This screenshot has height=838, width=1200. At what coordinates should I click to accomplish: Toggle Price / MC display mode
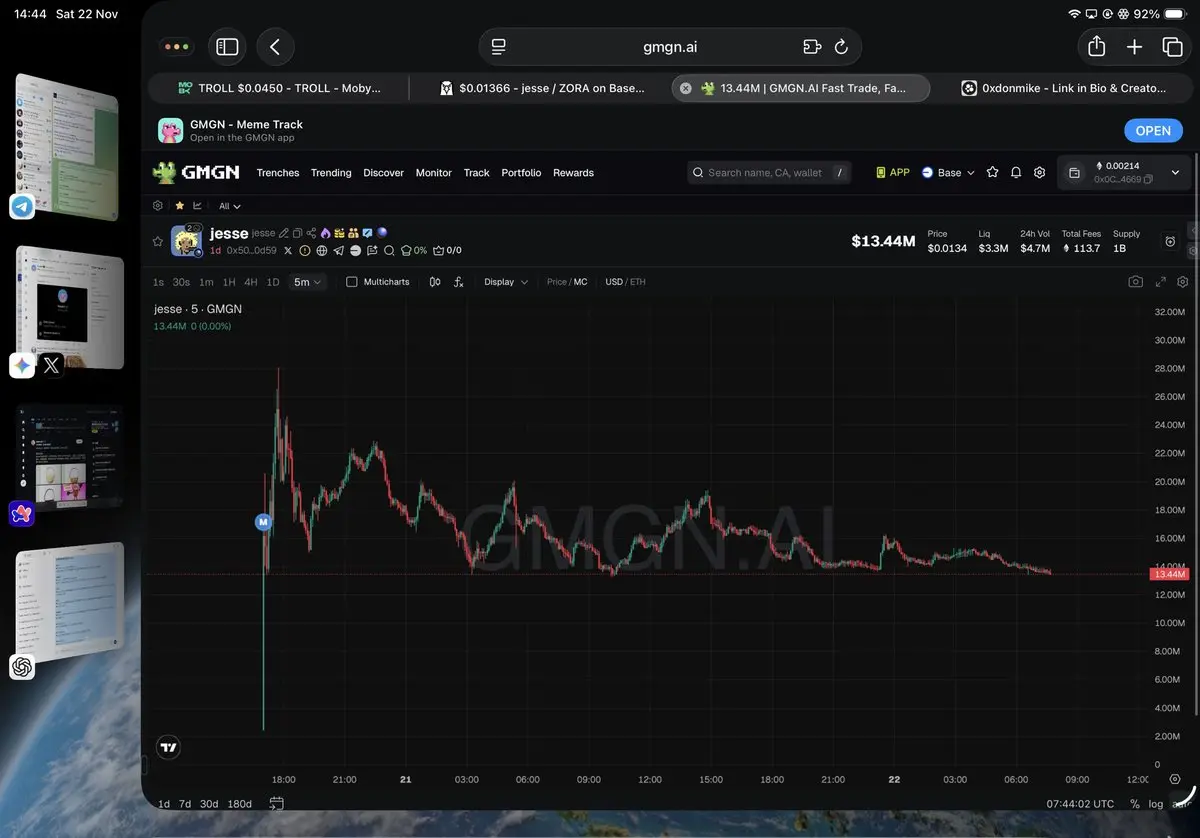point(567,282)
